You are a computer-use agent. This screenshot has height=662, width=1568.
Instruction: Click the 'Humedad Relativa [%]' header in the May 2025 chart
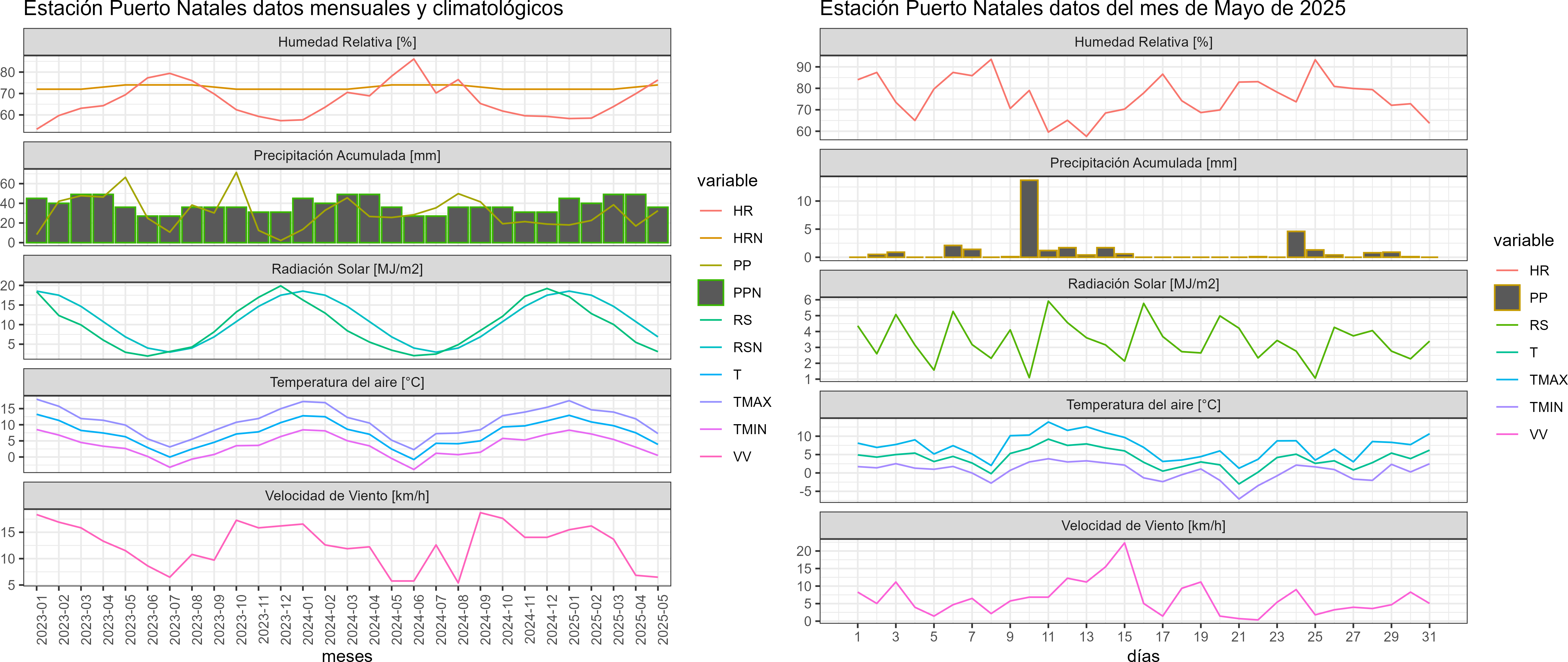(x=1143, y=42)
